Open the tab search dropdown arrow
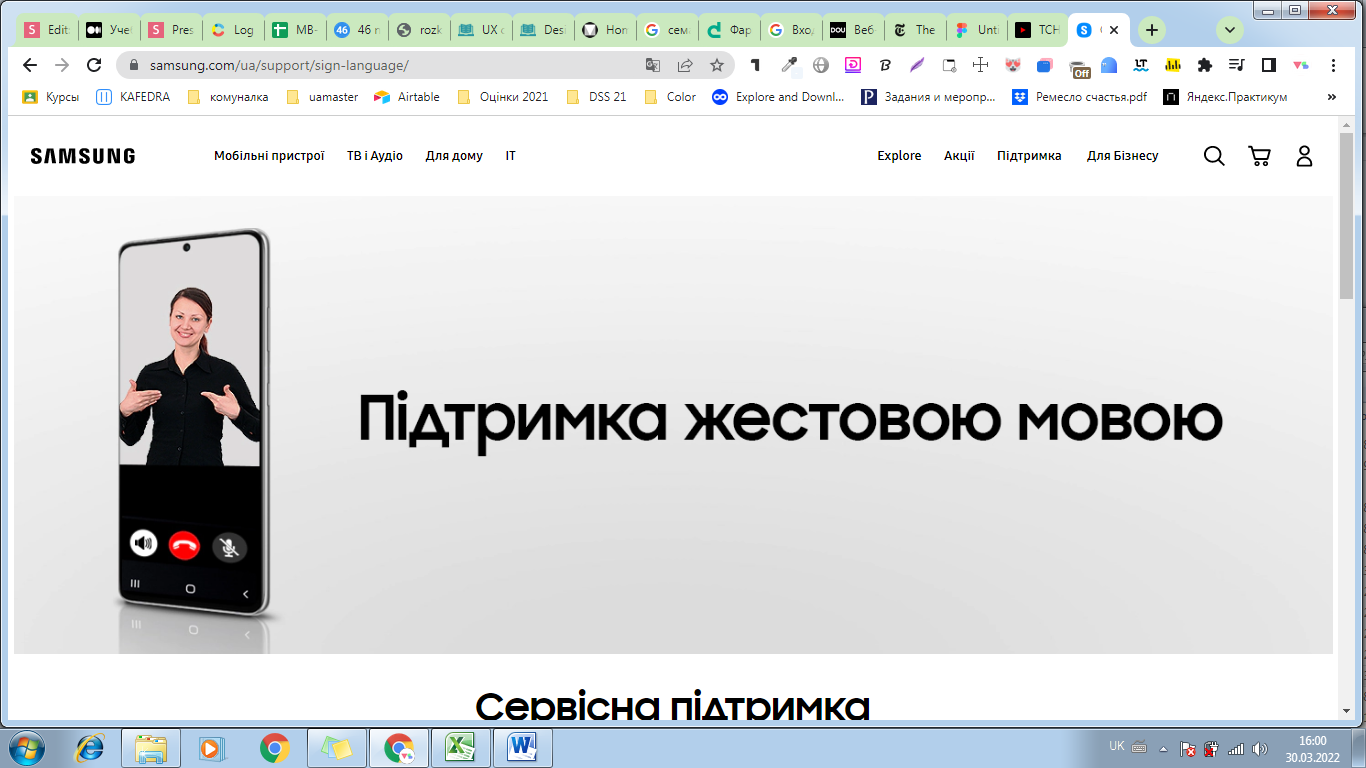 (x=1230, y=30)
